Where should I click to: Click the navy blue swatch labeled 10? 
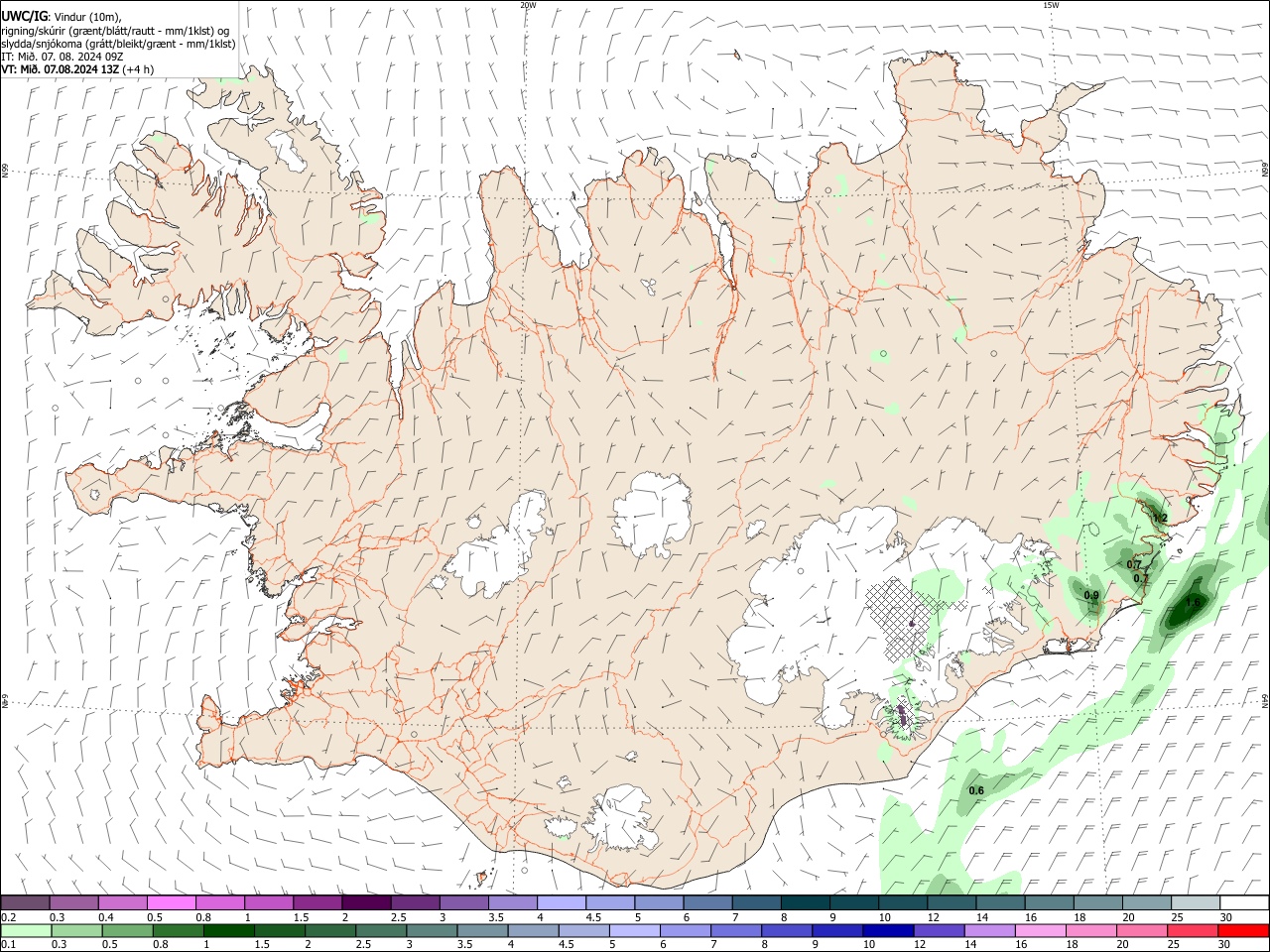[x=888, y=930]
